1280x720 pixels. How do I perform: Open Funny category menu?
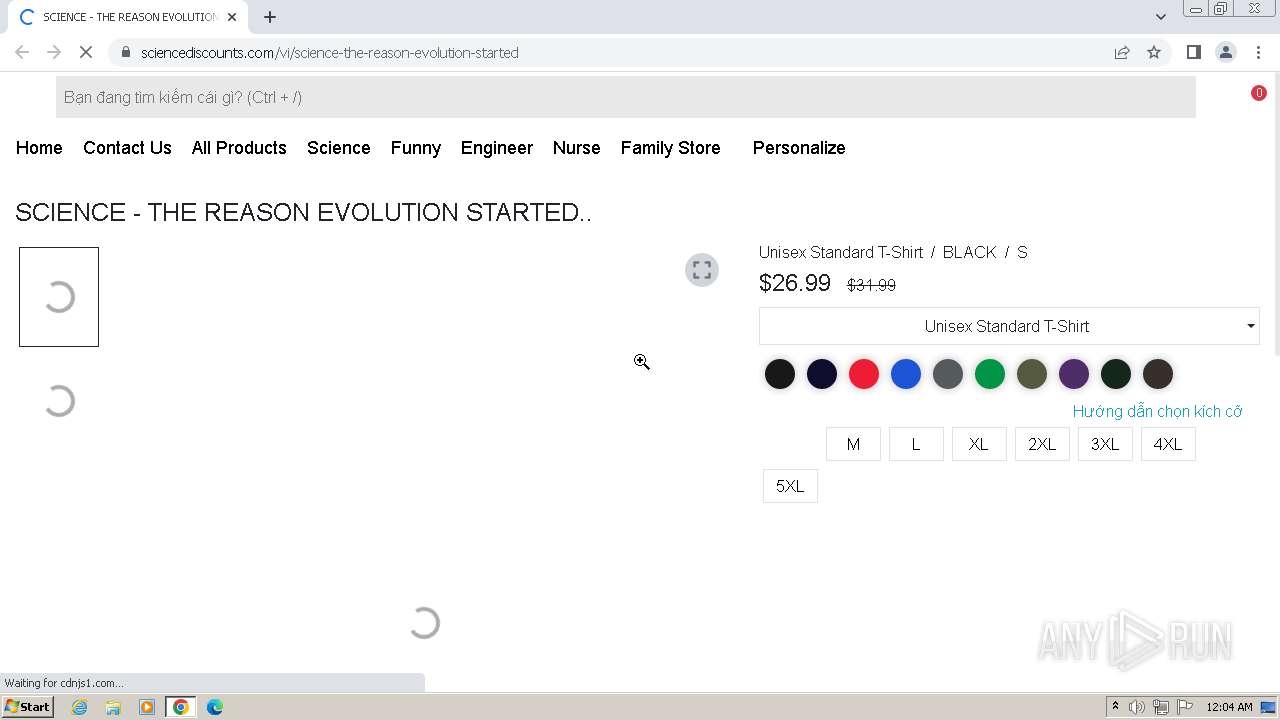(416, 148)
